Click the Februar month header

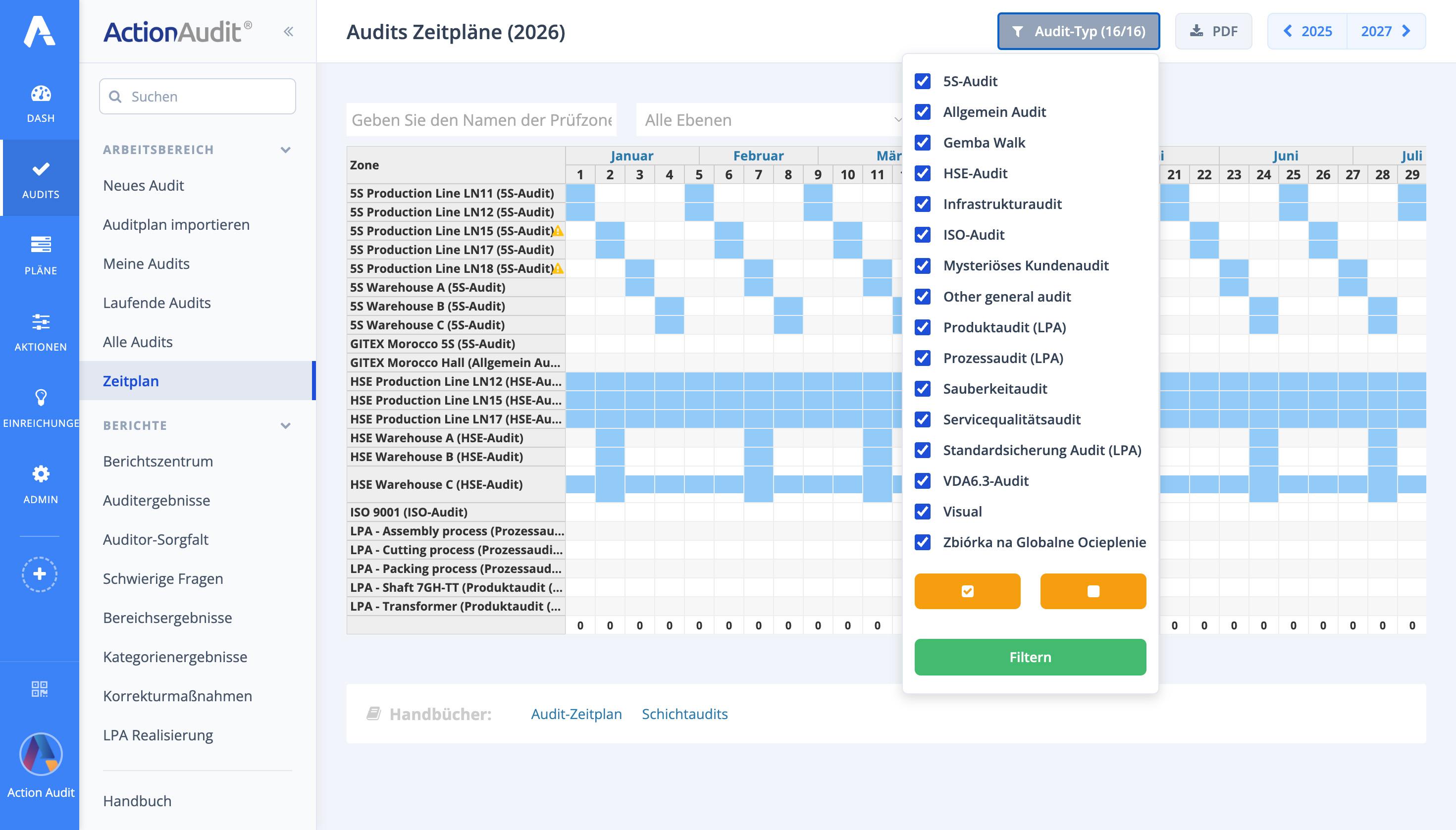[758, 156]
